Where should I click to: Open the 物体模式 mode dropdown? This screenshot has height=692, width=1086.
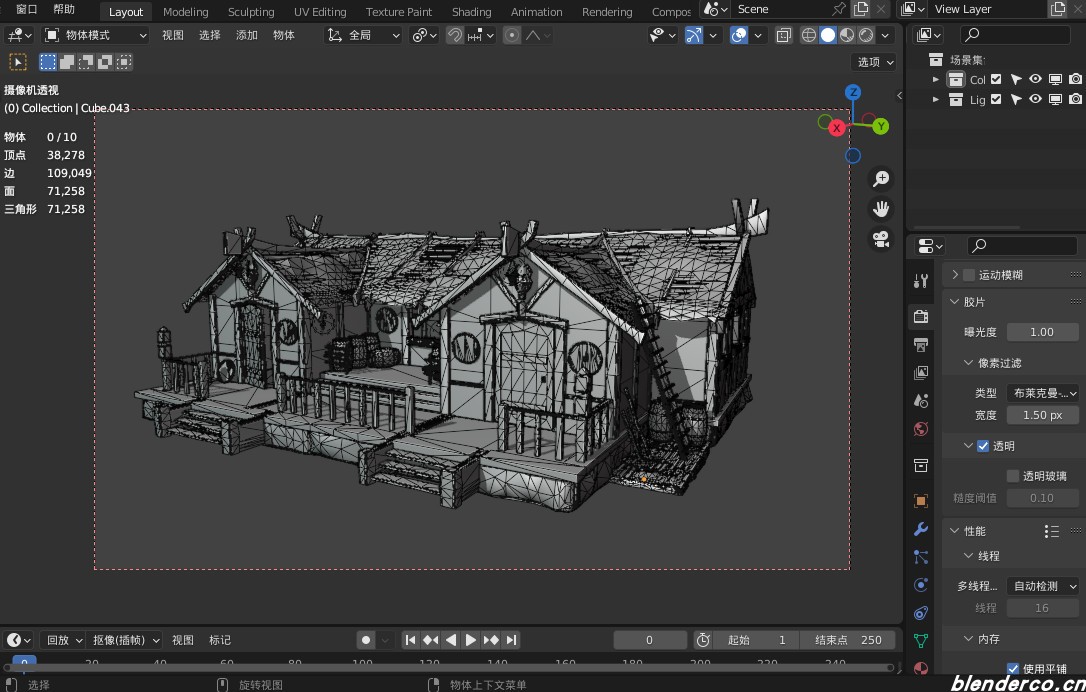click(96, 35)
